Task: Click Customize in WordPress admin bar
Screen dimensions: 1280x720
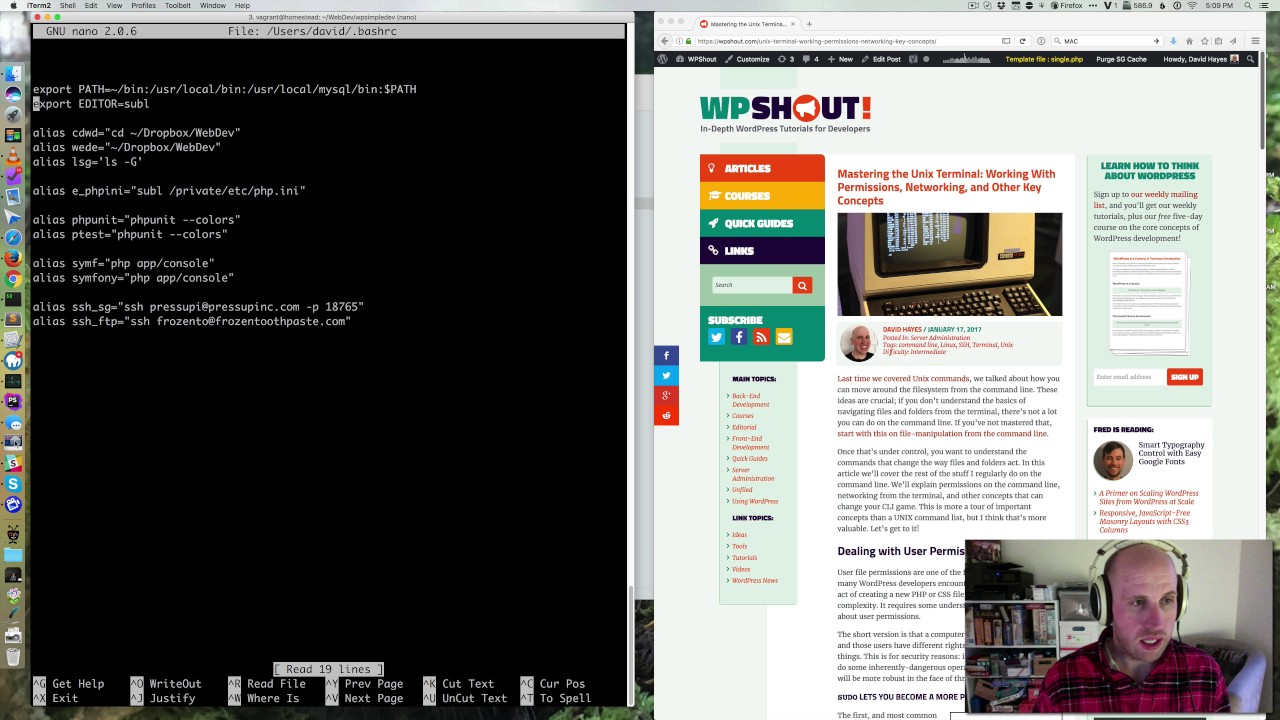Action: point(747,59)
